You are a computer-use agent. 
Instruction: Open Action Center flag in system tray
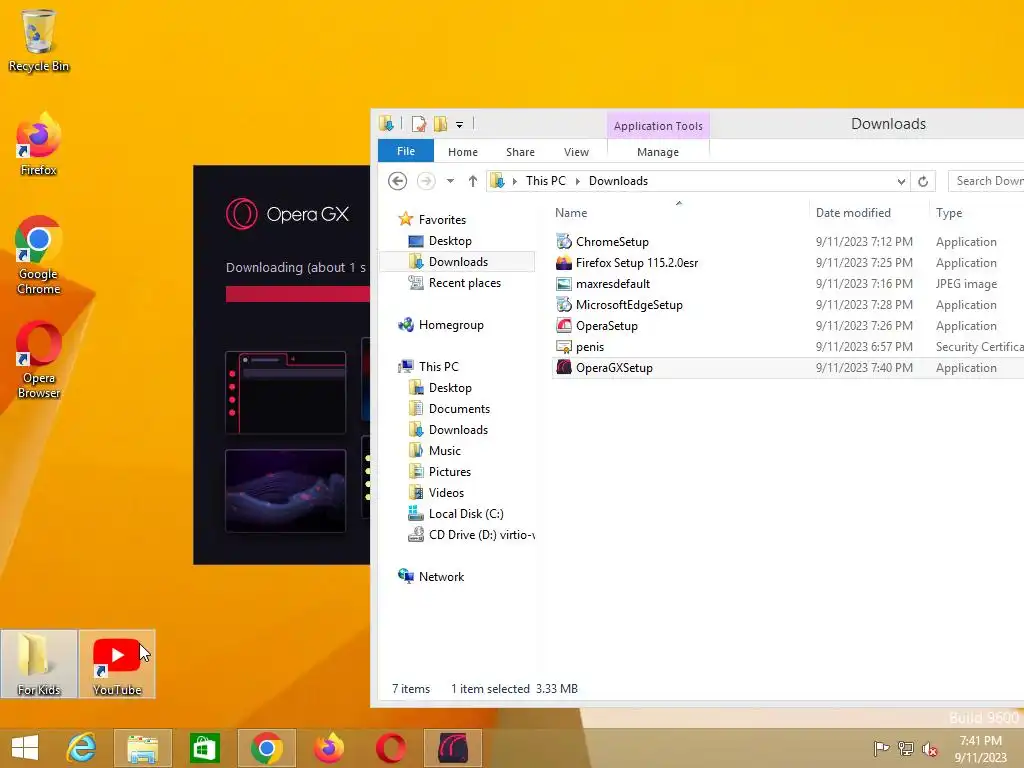pos(881,748)
